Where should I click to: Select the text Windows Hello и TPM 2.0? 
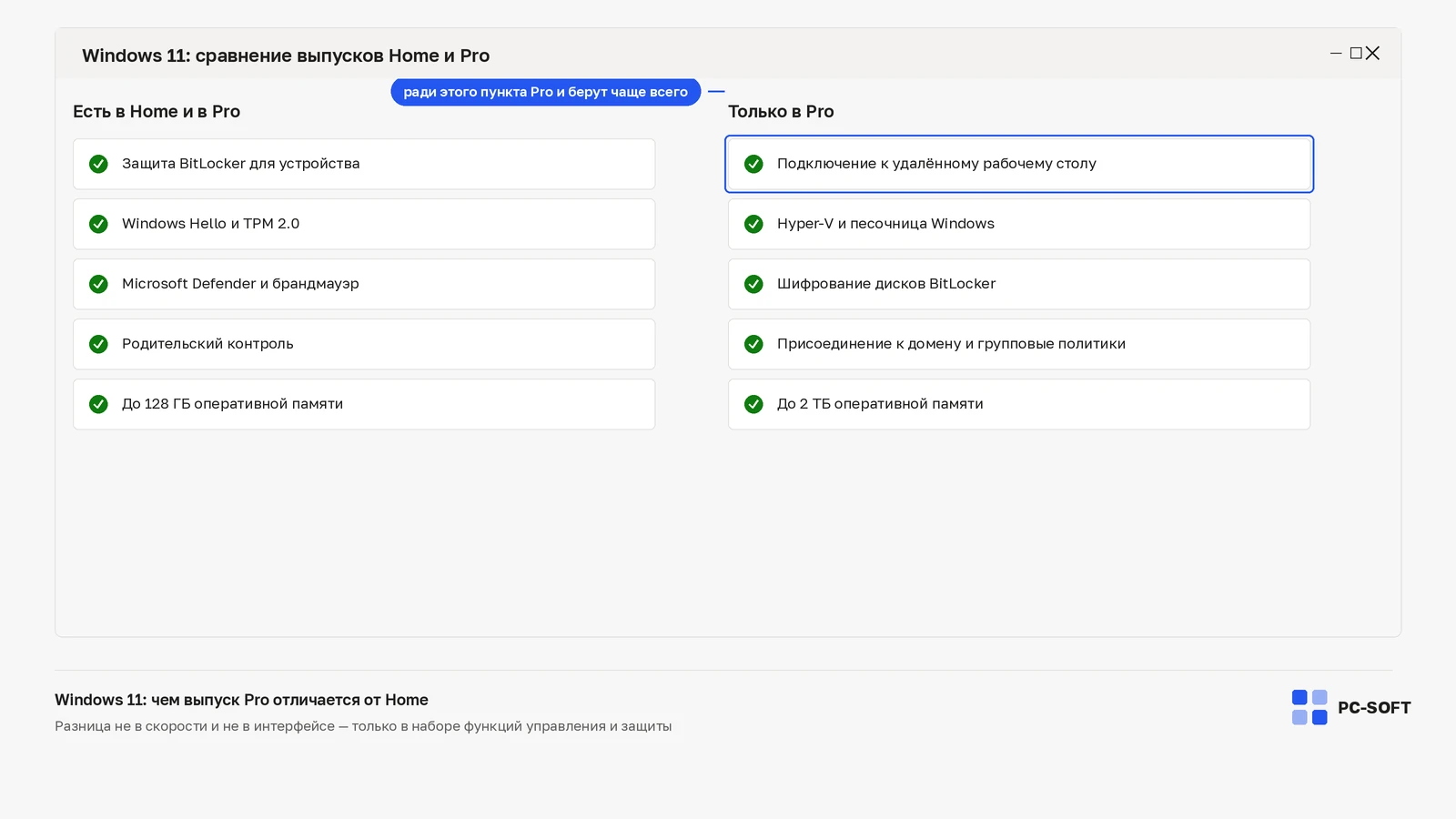point(211,224)
